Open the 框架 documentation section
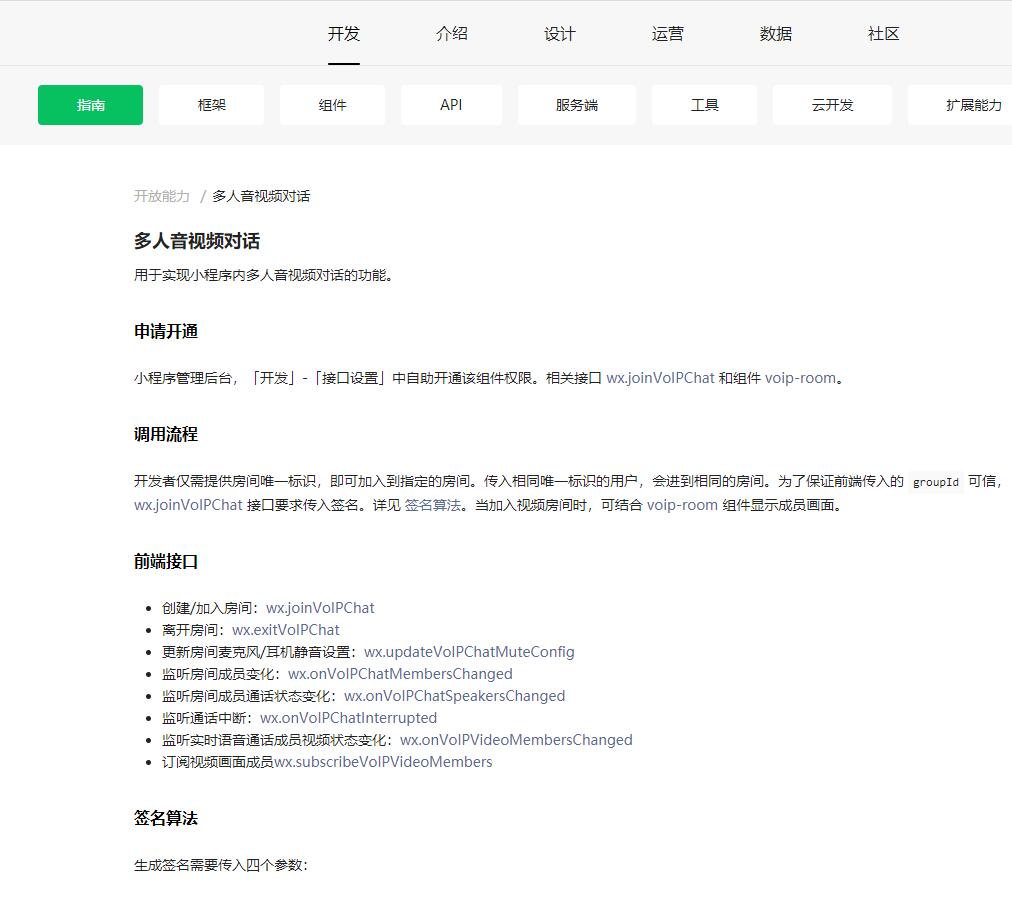 pos(211,104)
